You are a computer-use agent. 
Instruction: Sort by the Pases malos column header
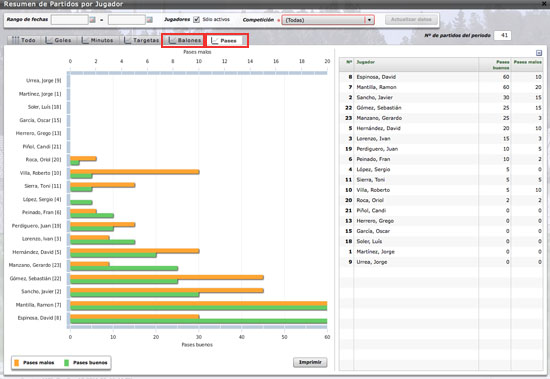[x=527, y=65]
